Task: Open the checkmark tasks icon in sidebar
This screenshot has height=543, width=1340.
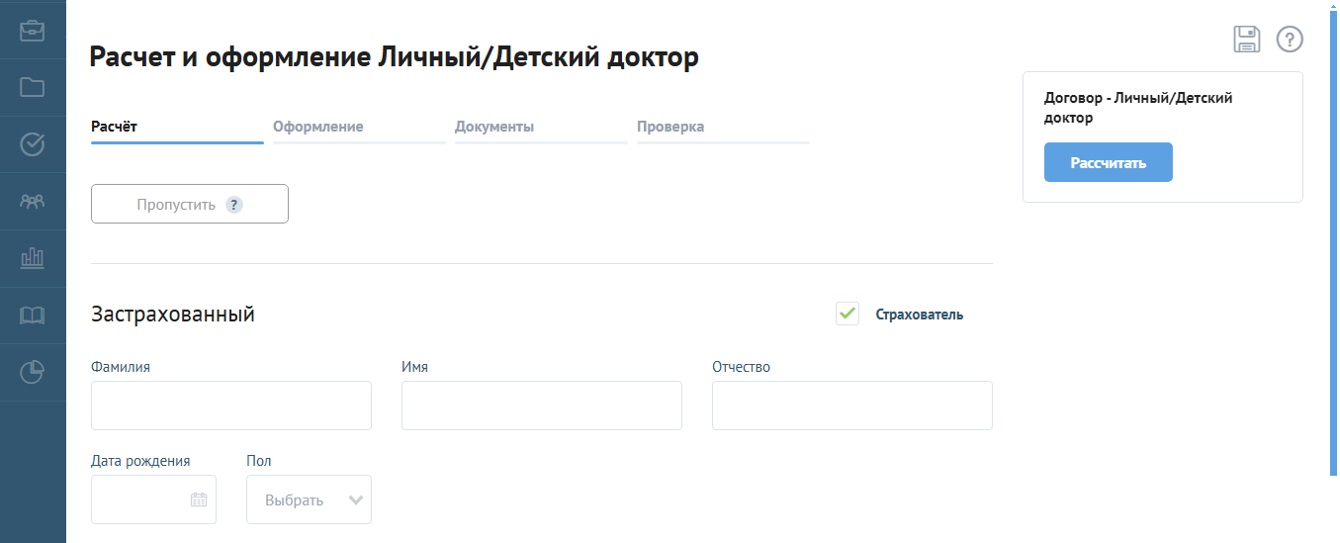Action: click(32, 145)
